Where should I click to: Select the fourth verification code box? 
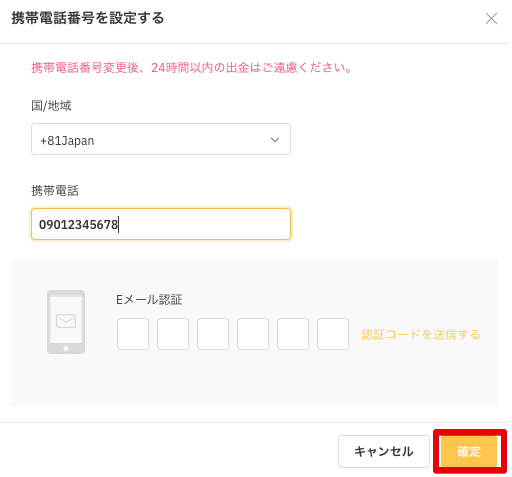tap(253, 334)
